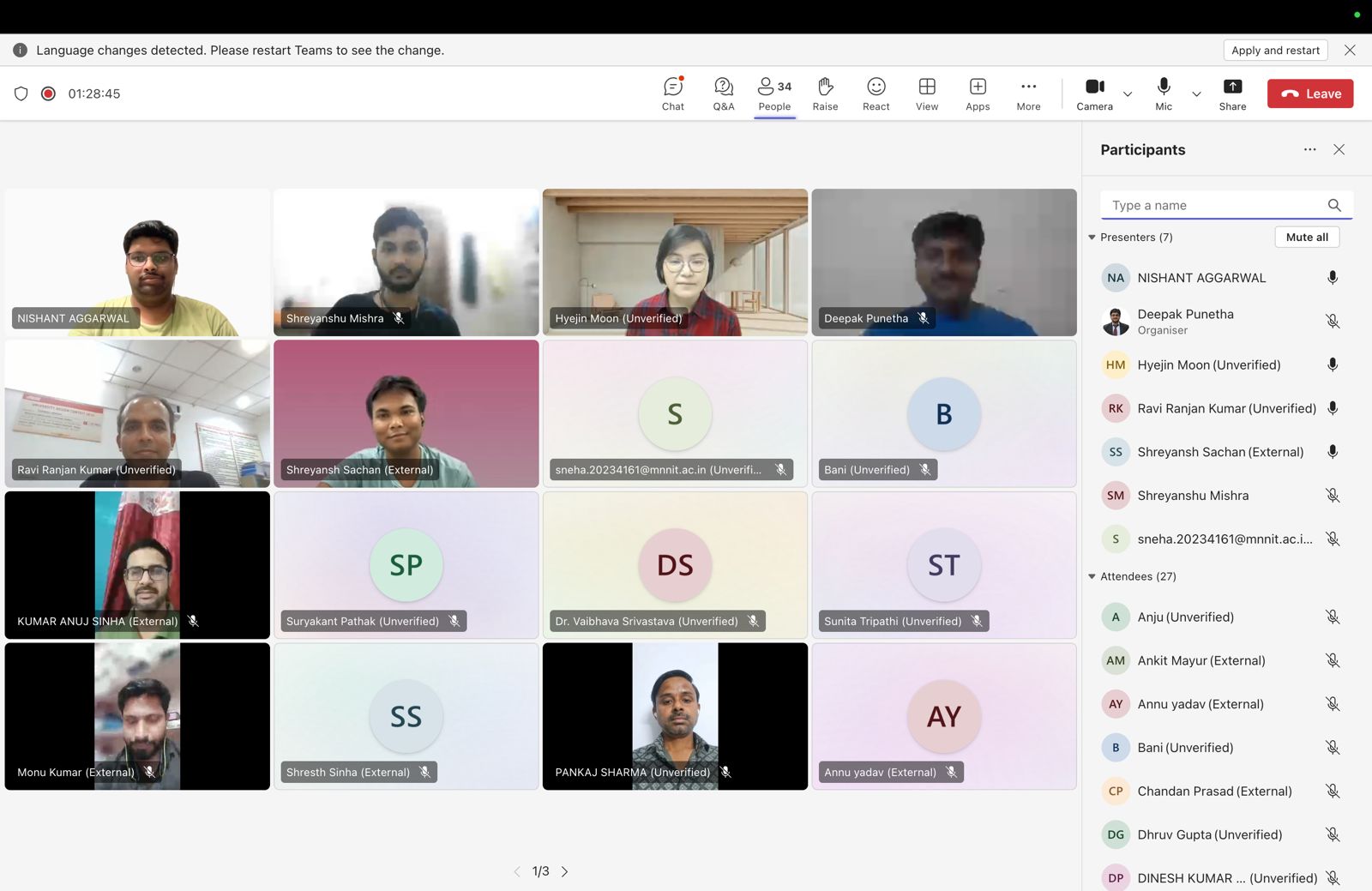The width and height of the screenshot is (1372, 891).
Task: Click the Share screen icon
Action: coord(1232,93)
